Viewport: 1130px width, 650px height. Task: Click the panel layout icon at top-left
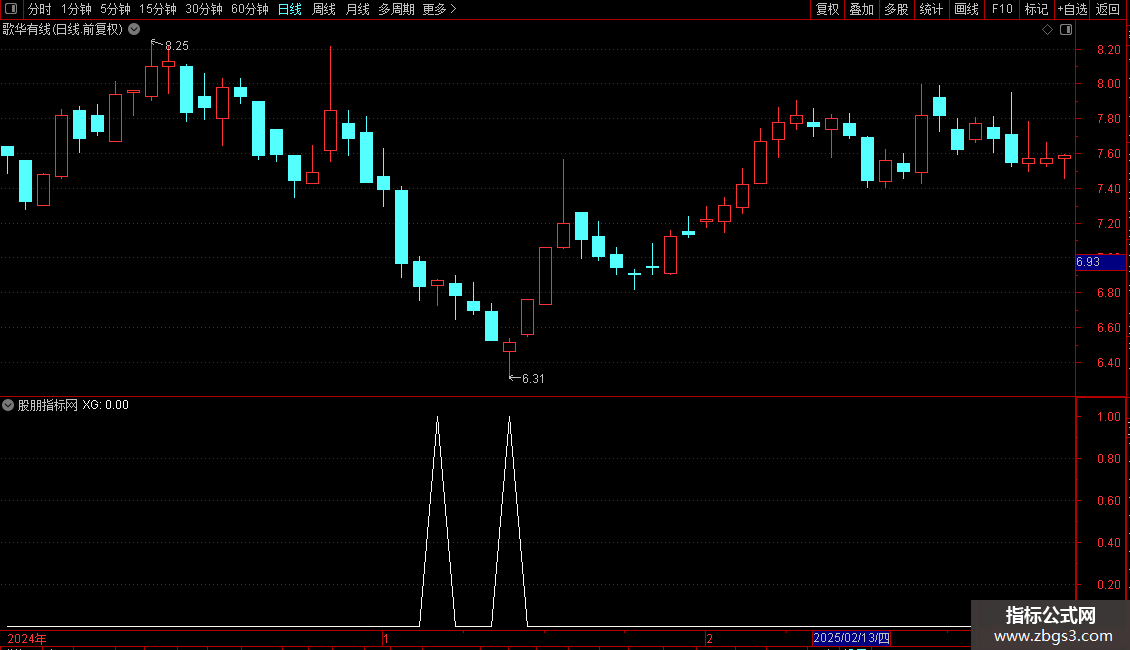pyautogui.click(x=11, y=9)
